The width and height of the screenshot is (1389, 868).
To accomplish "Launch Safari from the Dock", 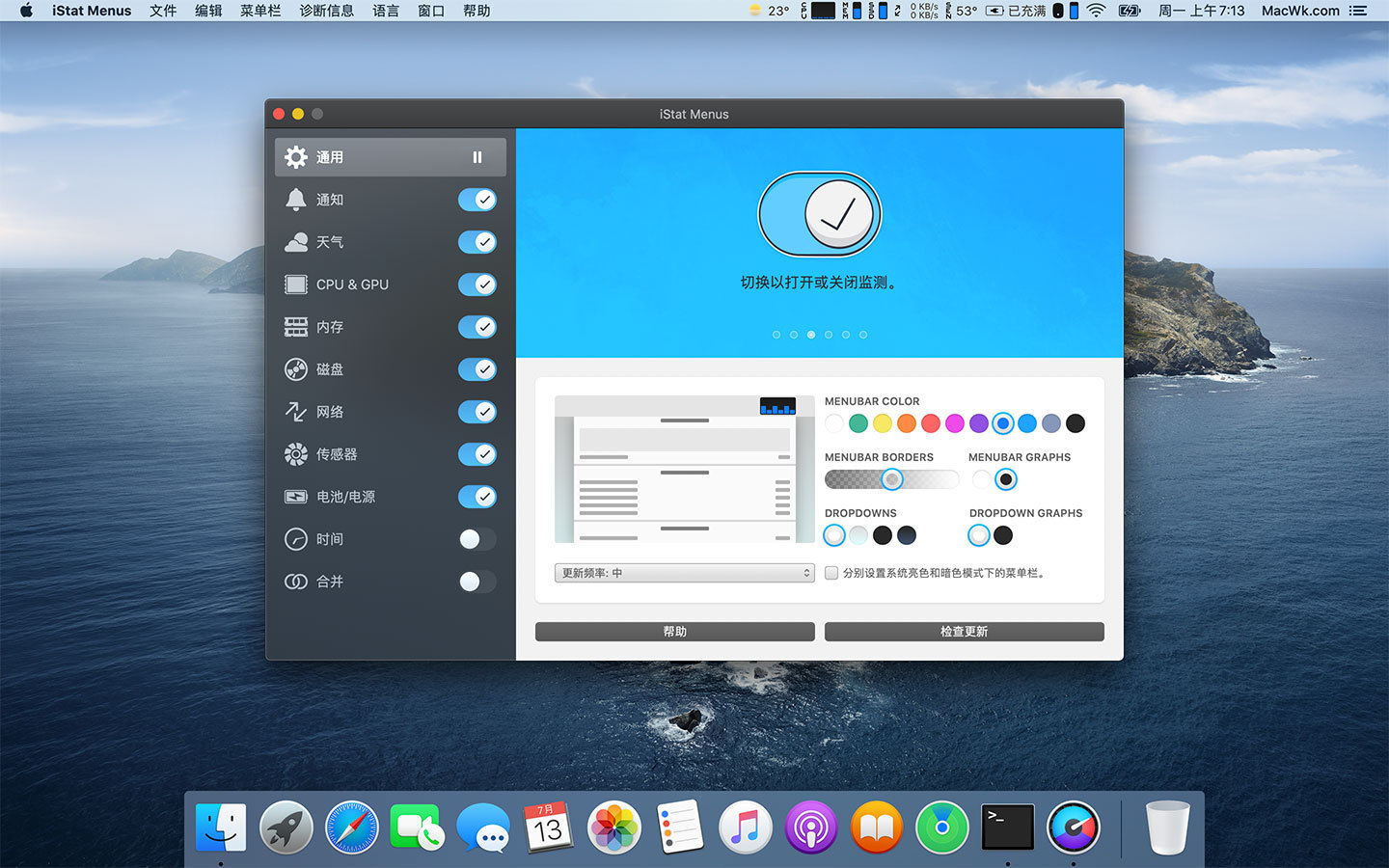I will (352, 827).
